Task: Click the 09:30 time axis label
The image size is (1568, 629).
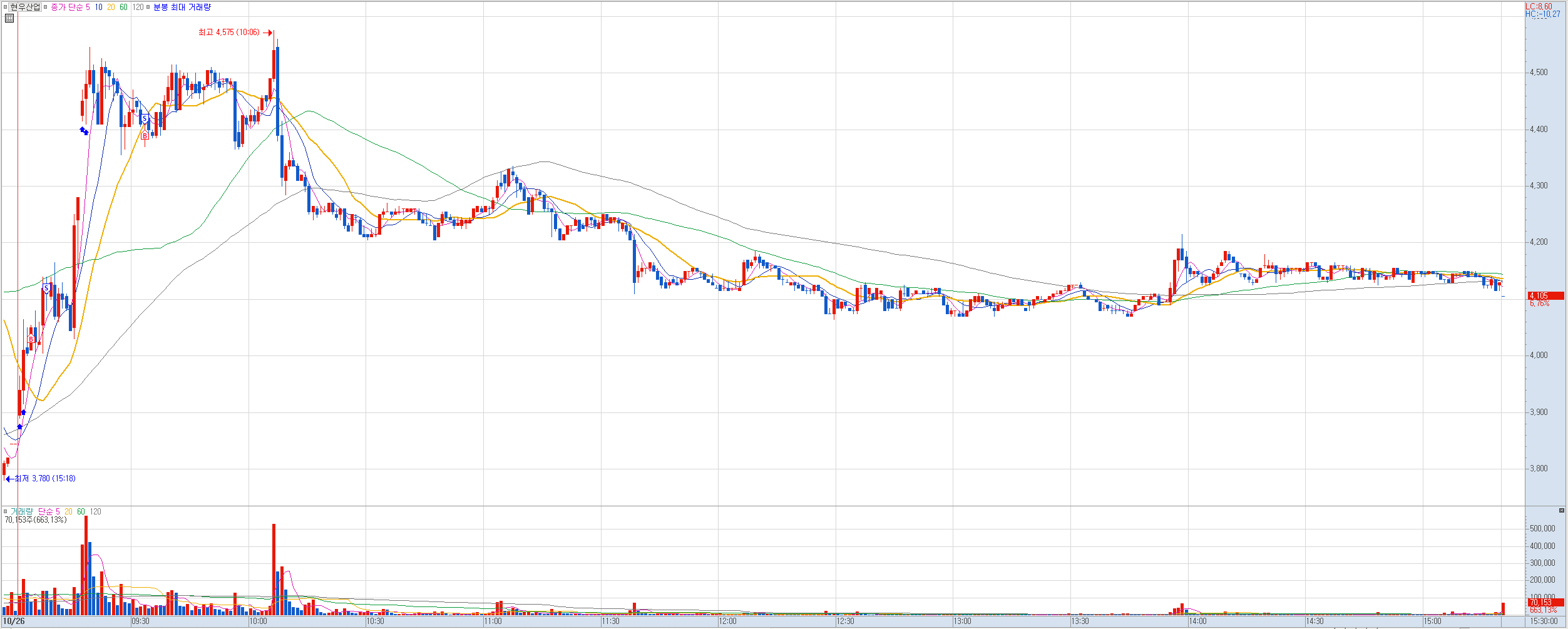Action: (x=141, y=621)
